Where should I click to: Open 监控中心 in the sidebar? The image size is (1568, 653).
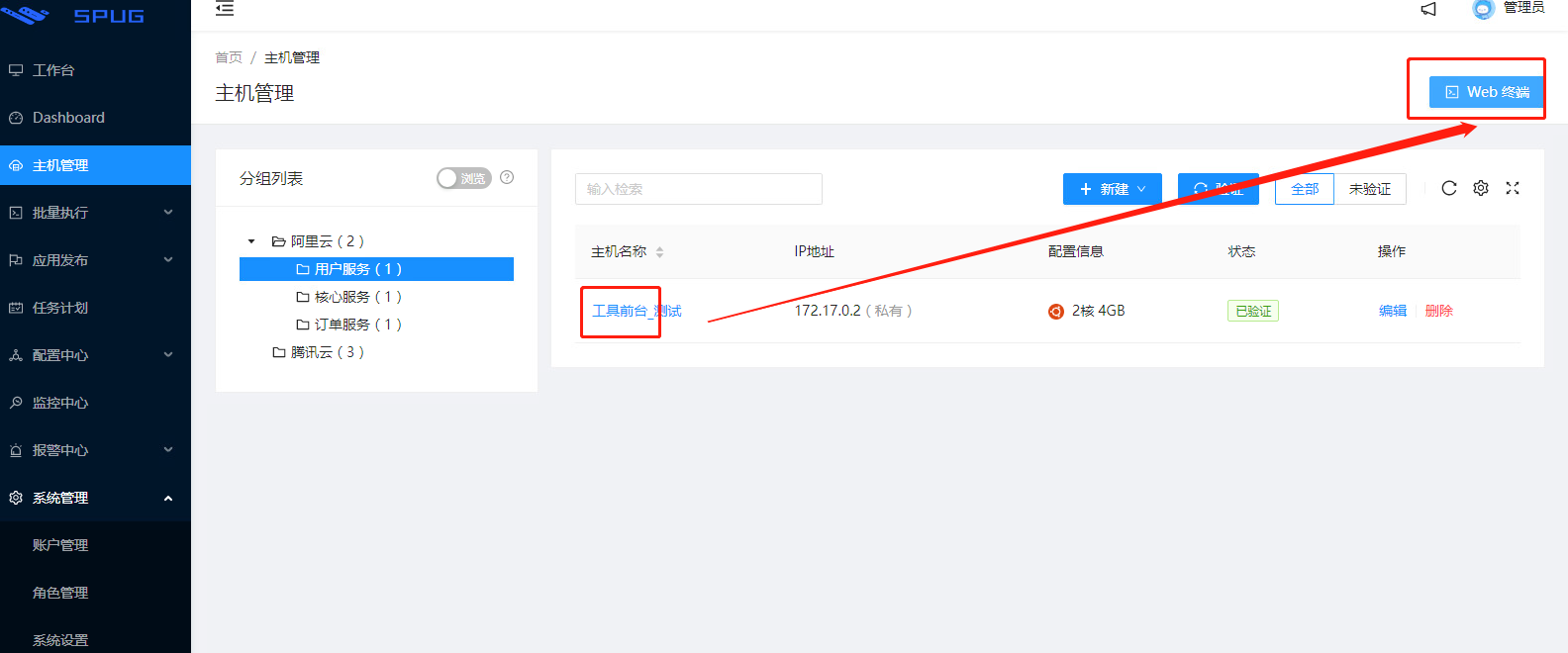(95, 403)
